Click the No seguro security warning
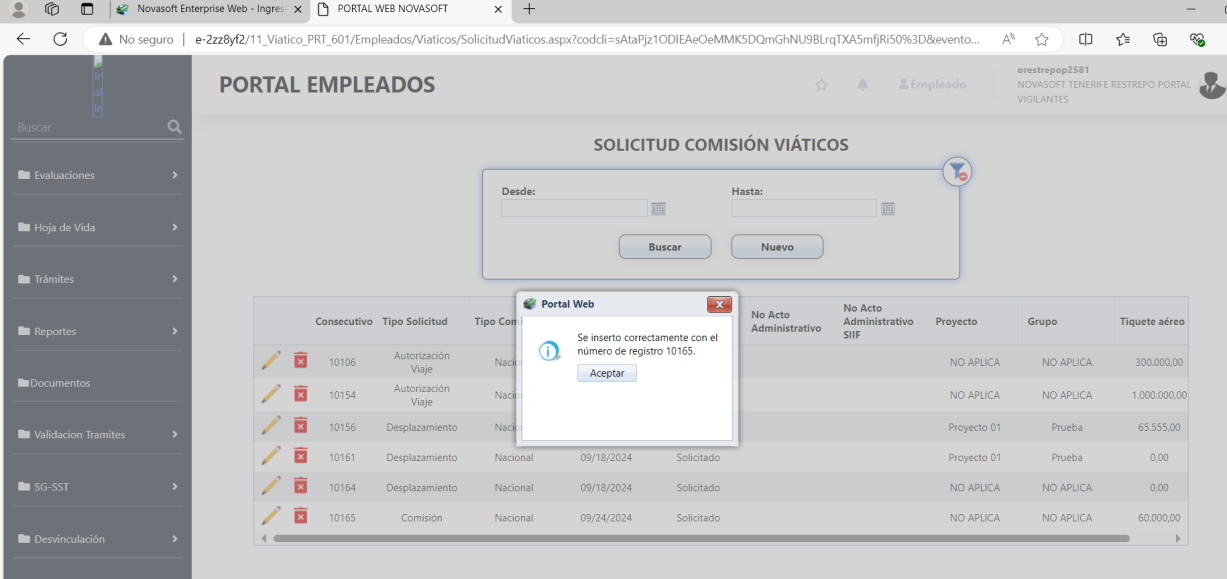 tap(134, 39)
